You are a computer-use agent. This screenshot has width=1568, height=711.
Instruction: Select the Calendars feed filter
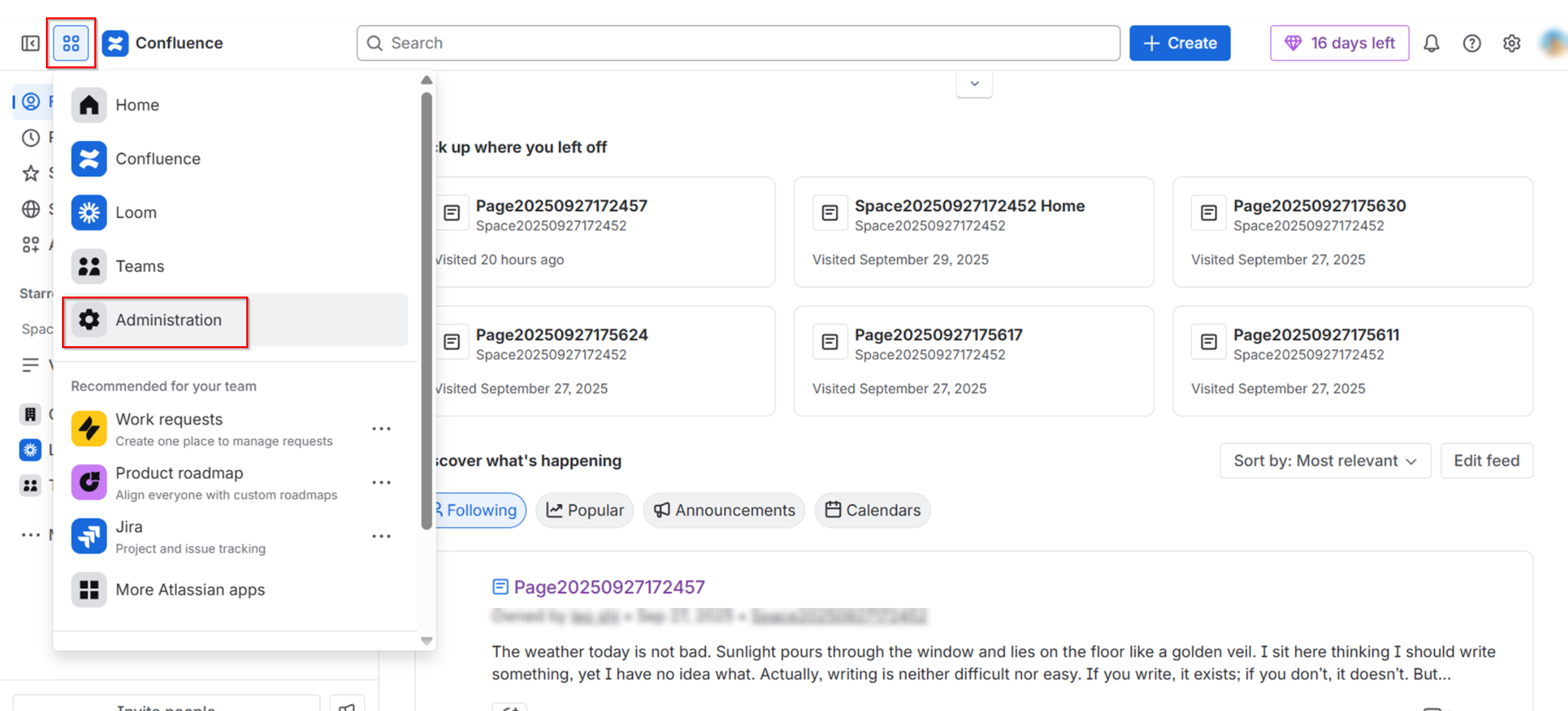tap(873, 510)
